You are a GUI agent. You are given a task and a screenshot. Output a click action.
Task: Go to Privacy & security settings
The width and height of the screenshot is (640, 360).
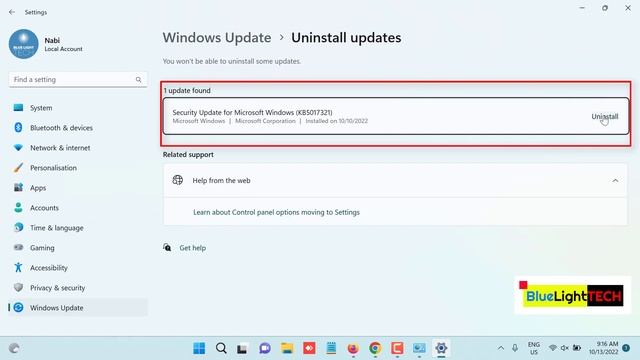coord(78,288)
